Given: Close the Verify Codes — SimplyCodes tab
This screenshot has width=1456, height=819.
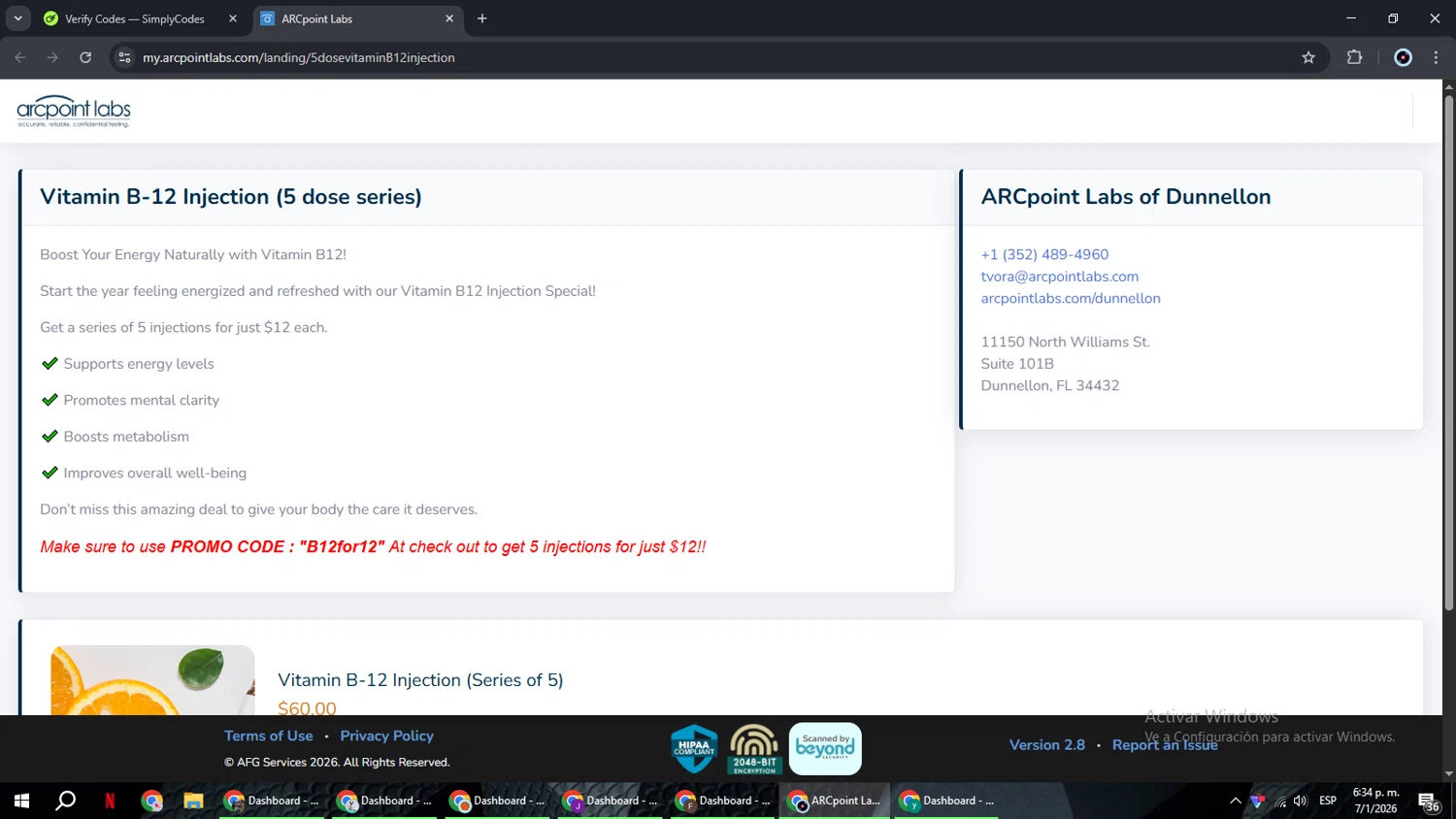Looking at the screenshot, I should (233, 18).
